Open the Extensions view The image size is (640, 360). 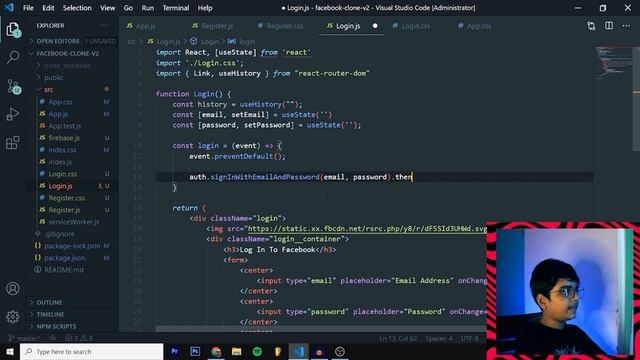pyautogui.click(x=13, y=142)
